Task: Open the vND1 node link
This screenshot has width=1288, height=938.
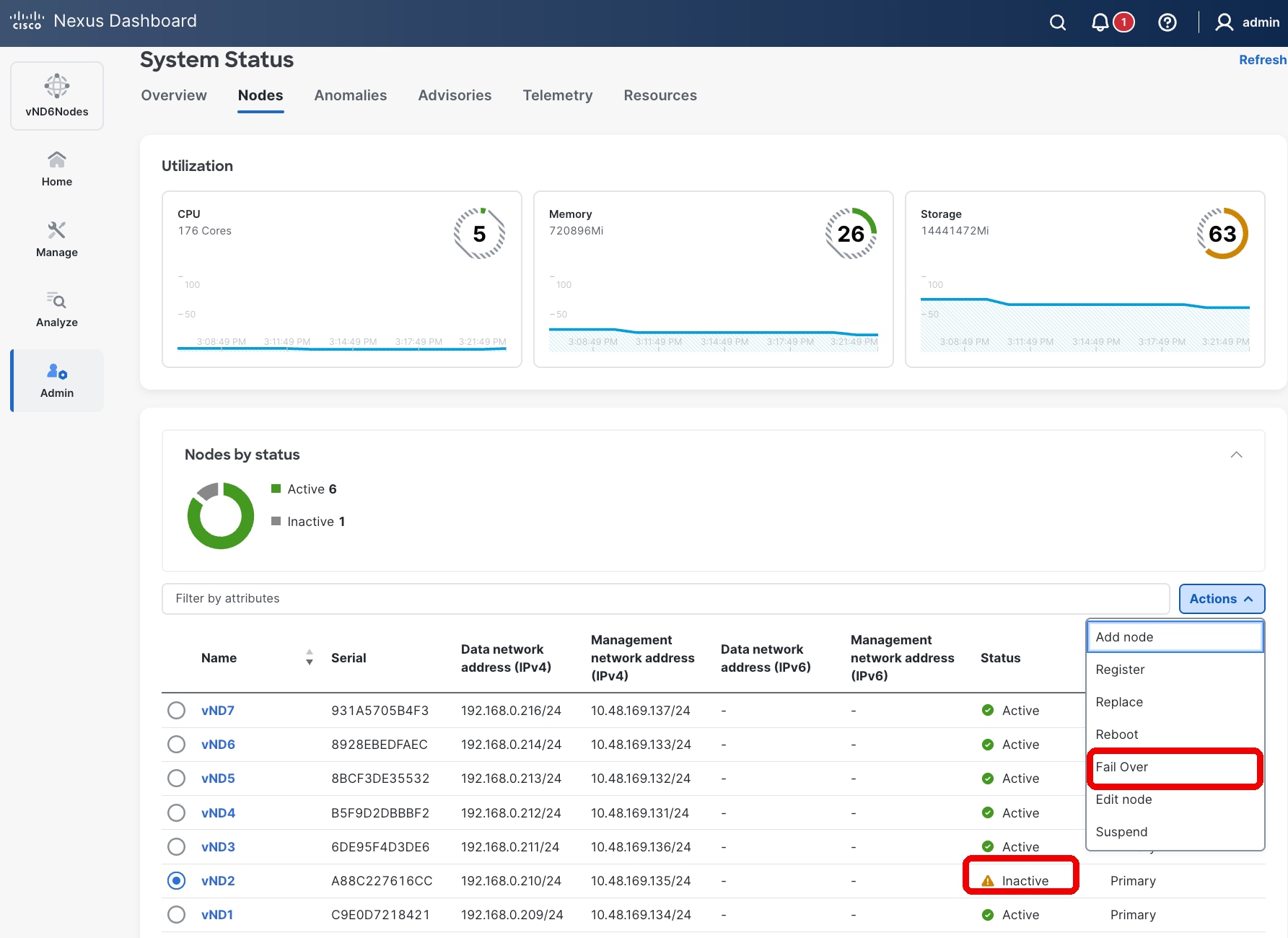Action: click(x=217, y=914)
